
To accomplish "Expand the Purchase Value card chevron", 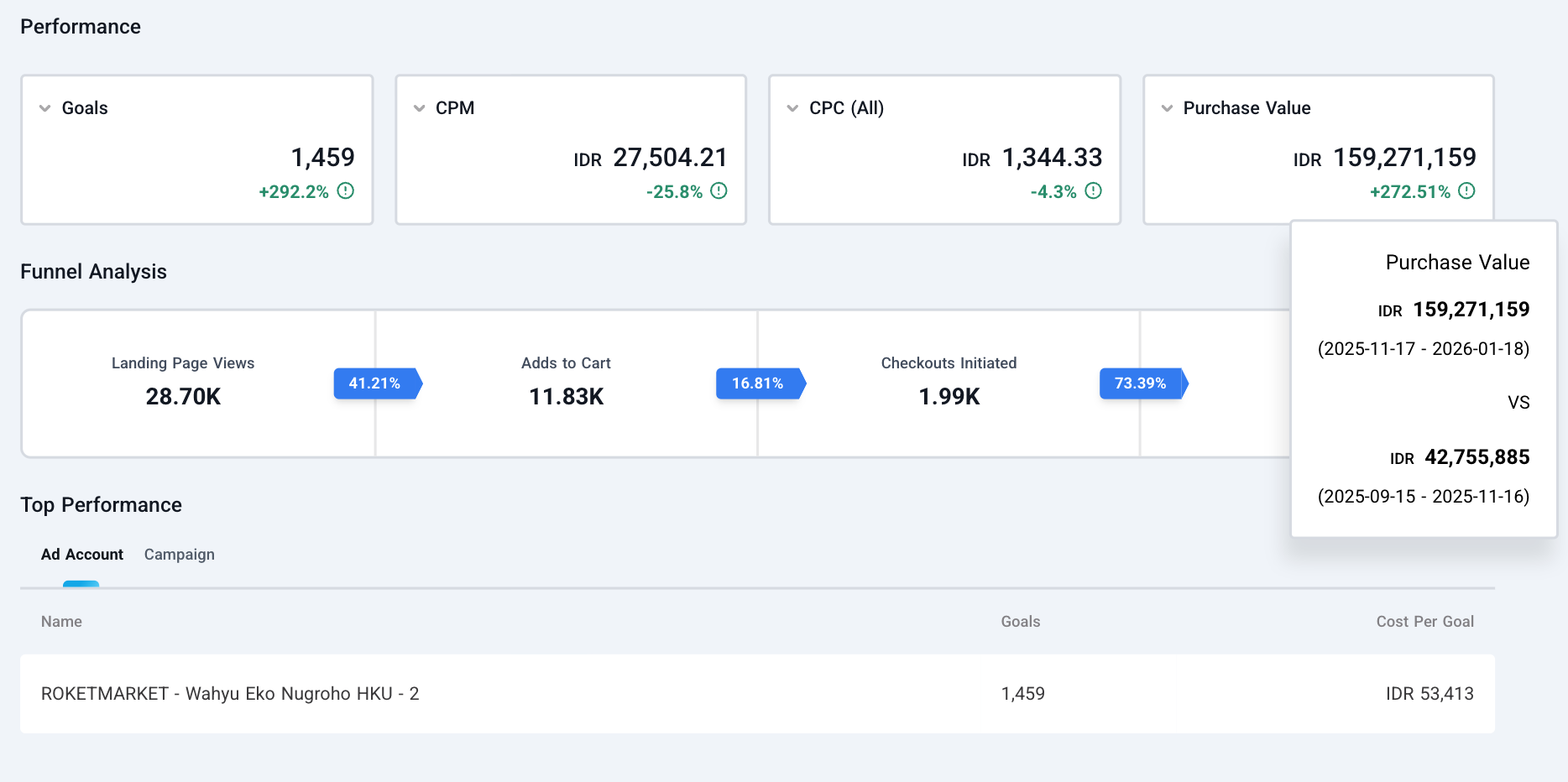I will pyautogui.click(x=1167, y=108).
